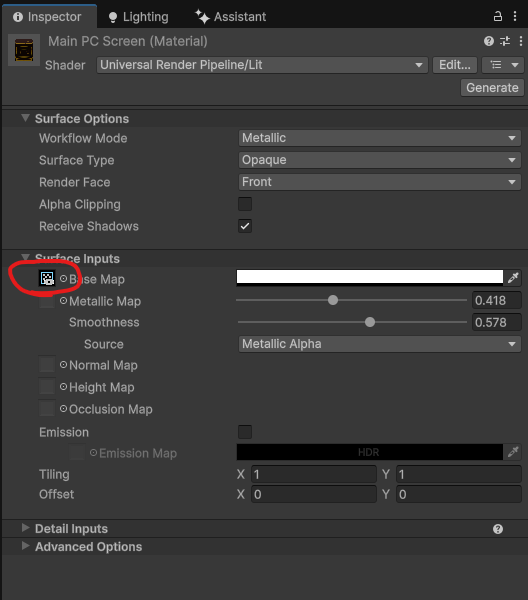The image size is (528, 600).
Task: Open Detail Inputs help icon
Action: [498, 529]
